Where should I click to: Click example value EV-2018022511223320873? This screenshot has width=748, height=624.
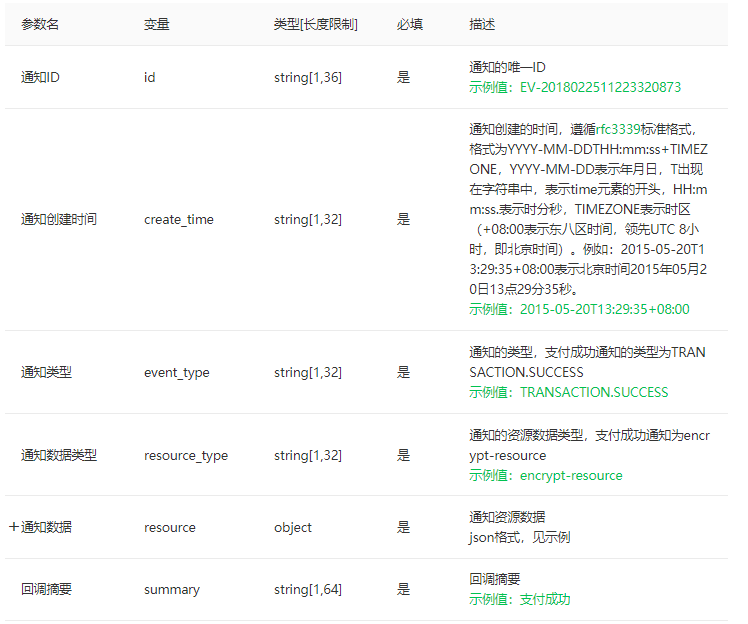600,87
